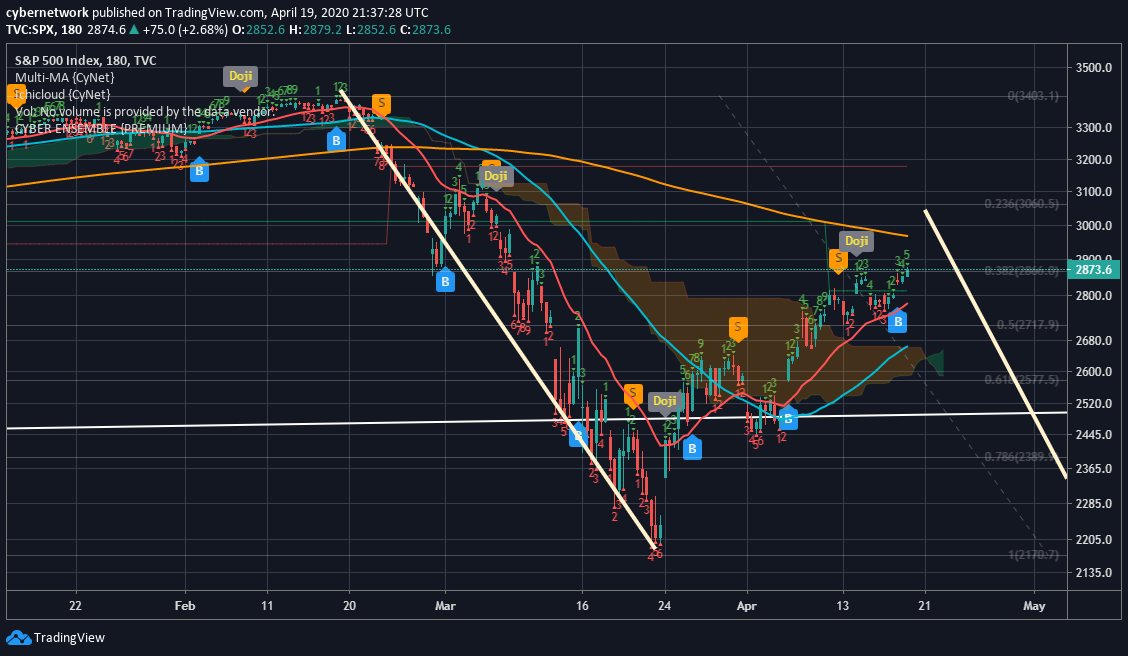Select the blue B marker near 2400 after March 24
This screenshot has width=1128, height=656.
point(692,448)
